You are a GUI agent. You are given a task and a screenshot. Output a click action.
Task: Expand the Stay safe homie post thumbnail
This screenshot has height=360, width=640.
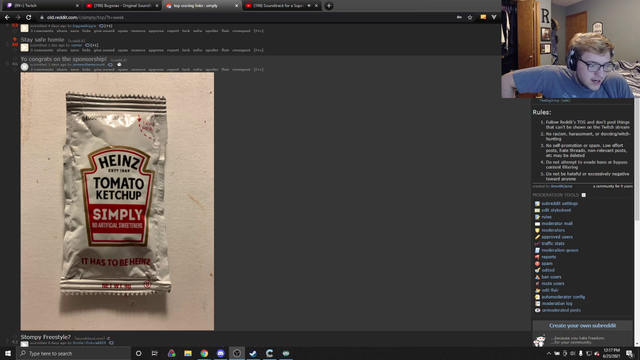24,47
